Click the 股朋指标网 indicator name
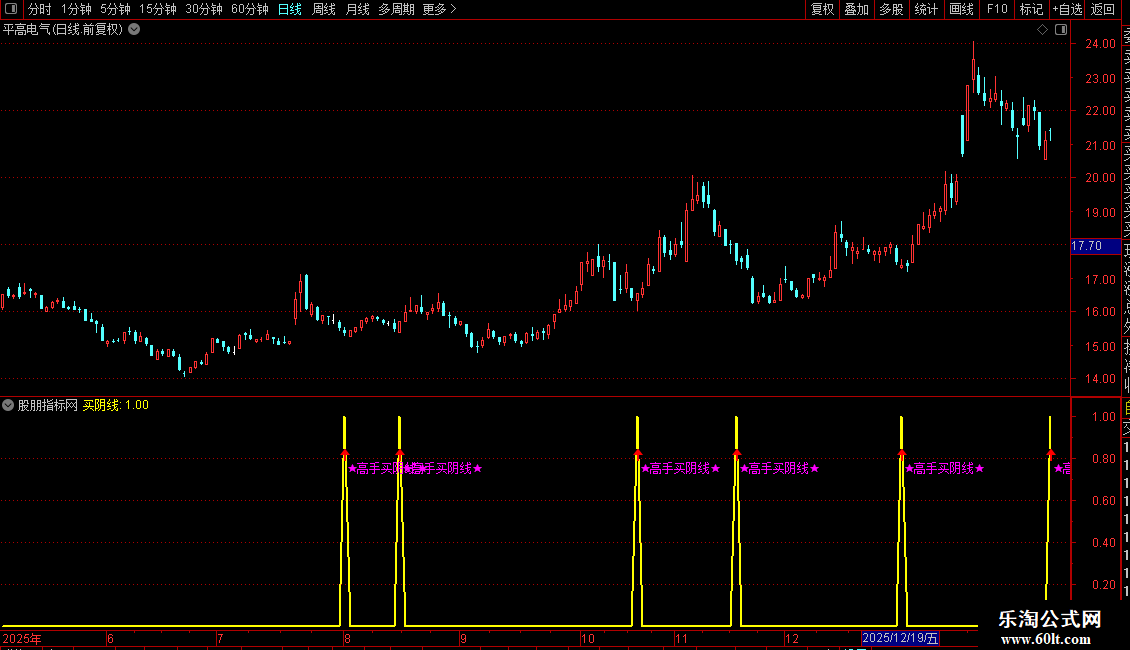This screenshot has height=650, width=1130. tap(48, 405)
